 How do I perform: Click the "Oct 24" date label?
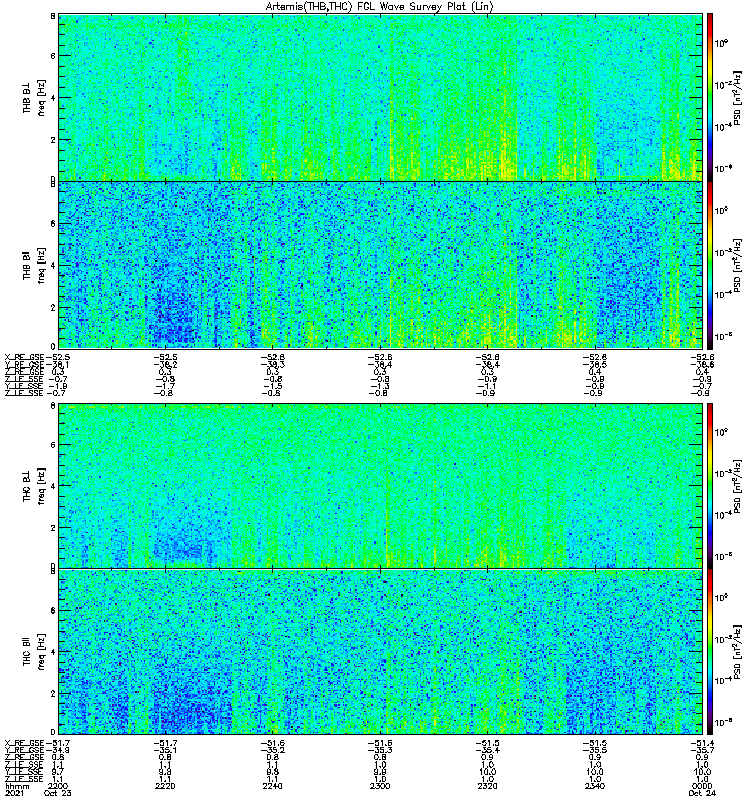(702, 793)
